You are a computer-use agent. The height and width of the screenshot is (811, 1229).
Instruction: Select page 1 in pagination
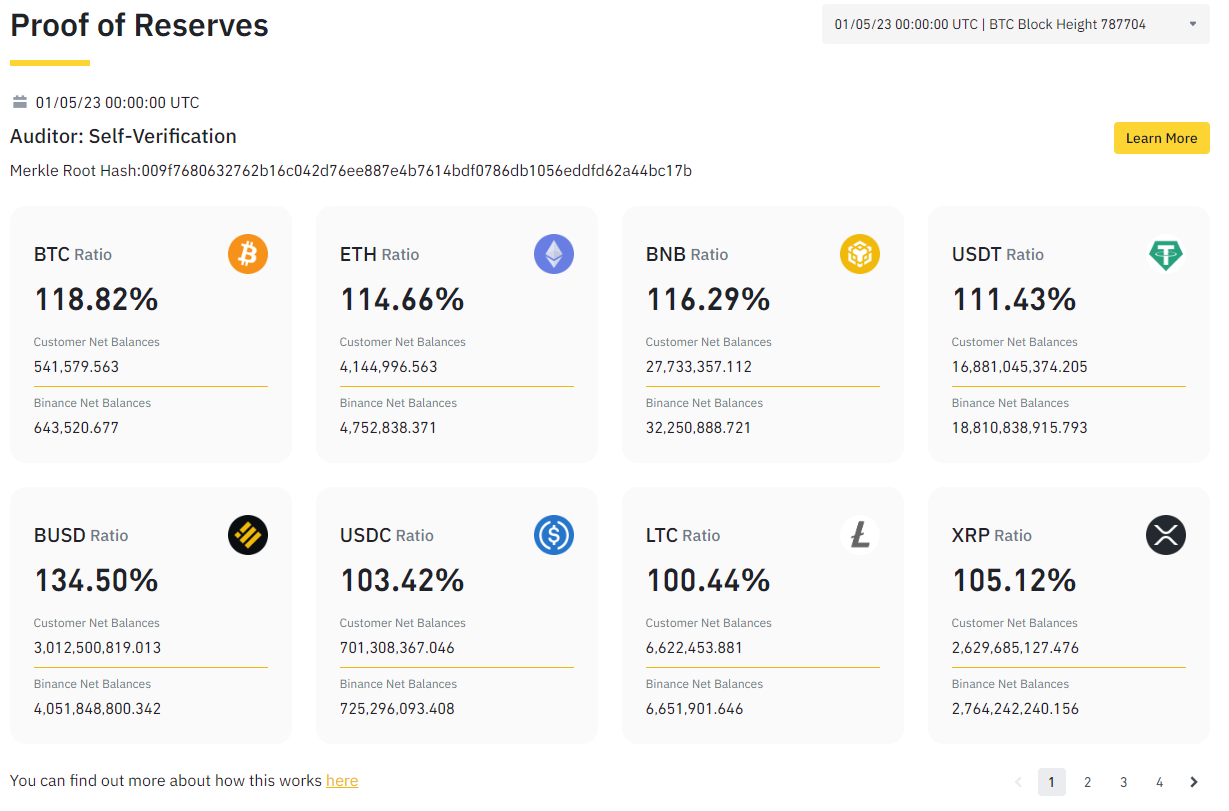(1052, 782)
